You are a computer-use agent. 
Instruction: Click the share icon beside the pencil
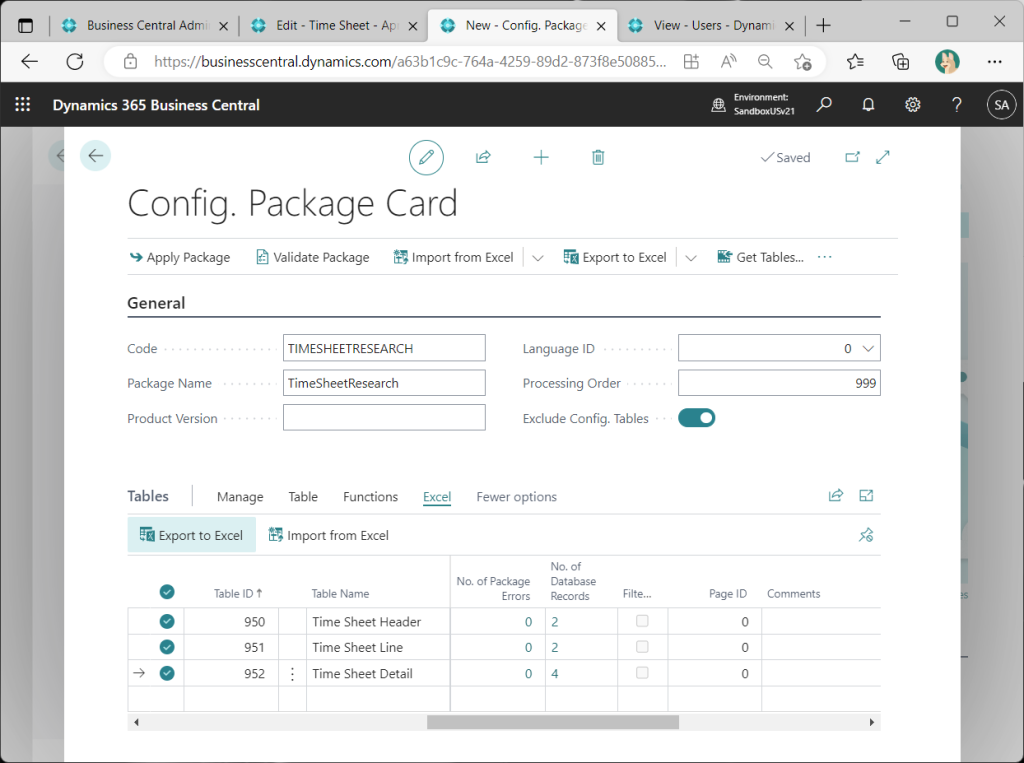coord(483,157)
